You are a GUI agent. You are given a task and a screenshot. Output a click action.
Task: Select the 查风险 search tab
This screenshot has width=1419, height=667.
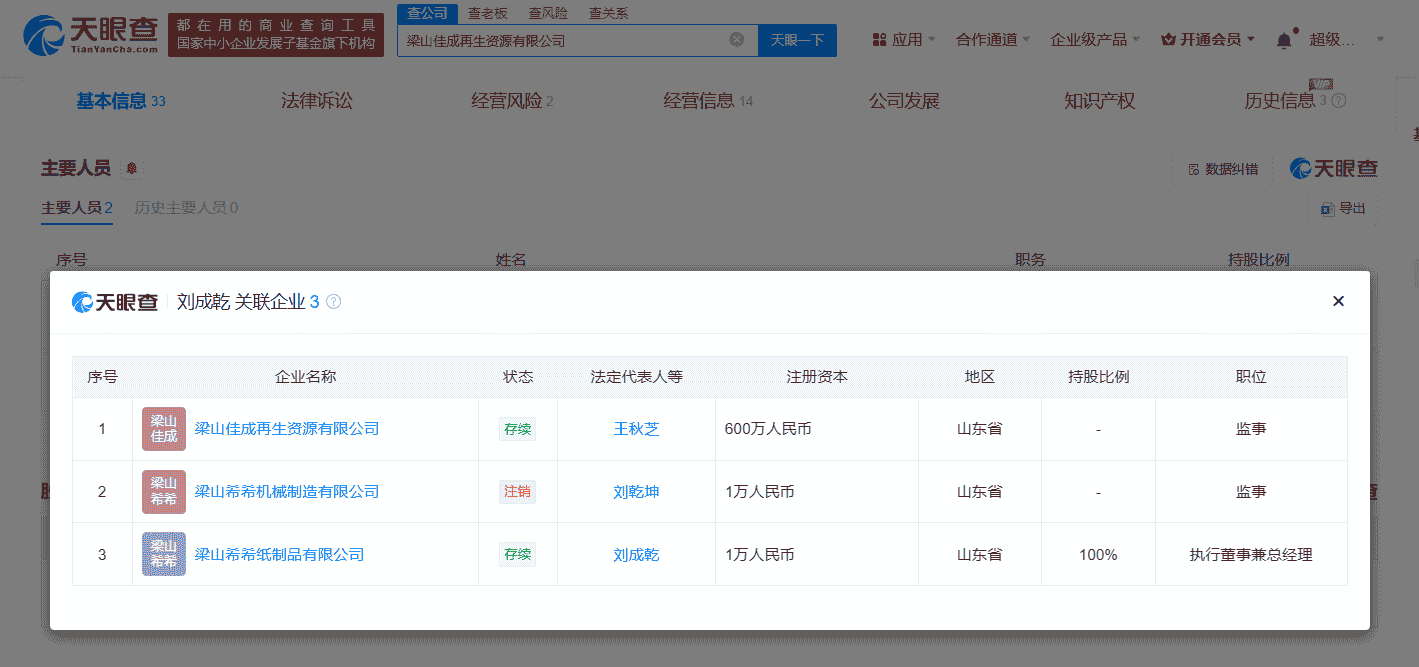click(x=547, y=13)
